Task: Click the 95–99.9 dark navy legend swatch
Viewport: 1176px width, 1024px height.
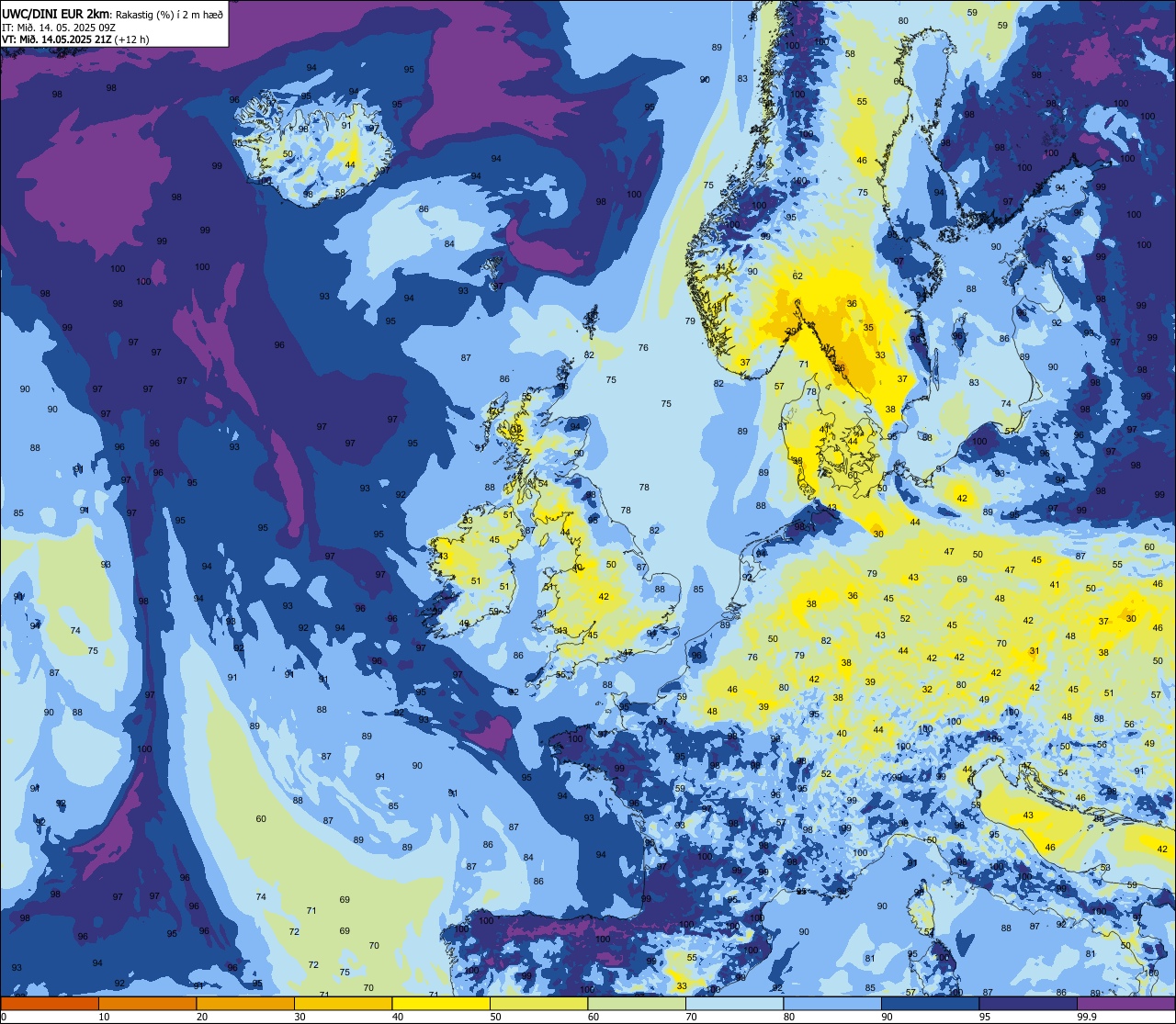Action: tap(1028, 1003)
